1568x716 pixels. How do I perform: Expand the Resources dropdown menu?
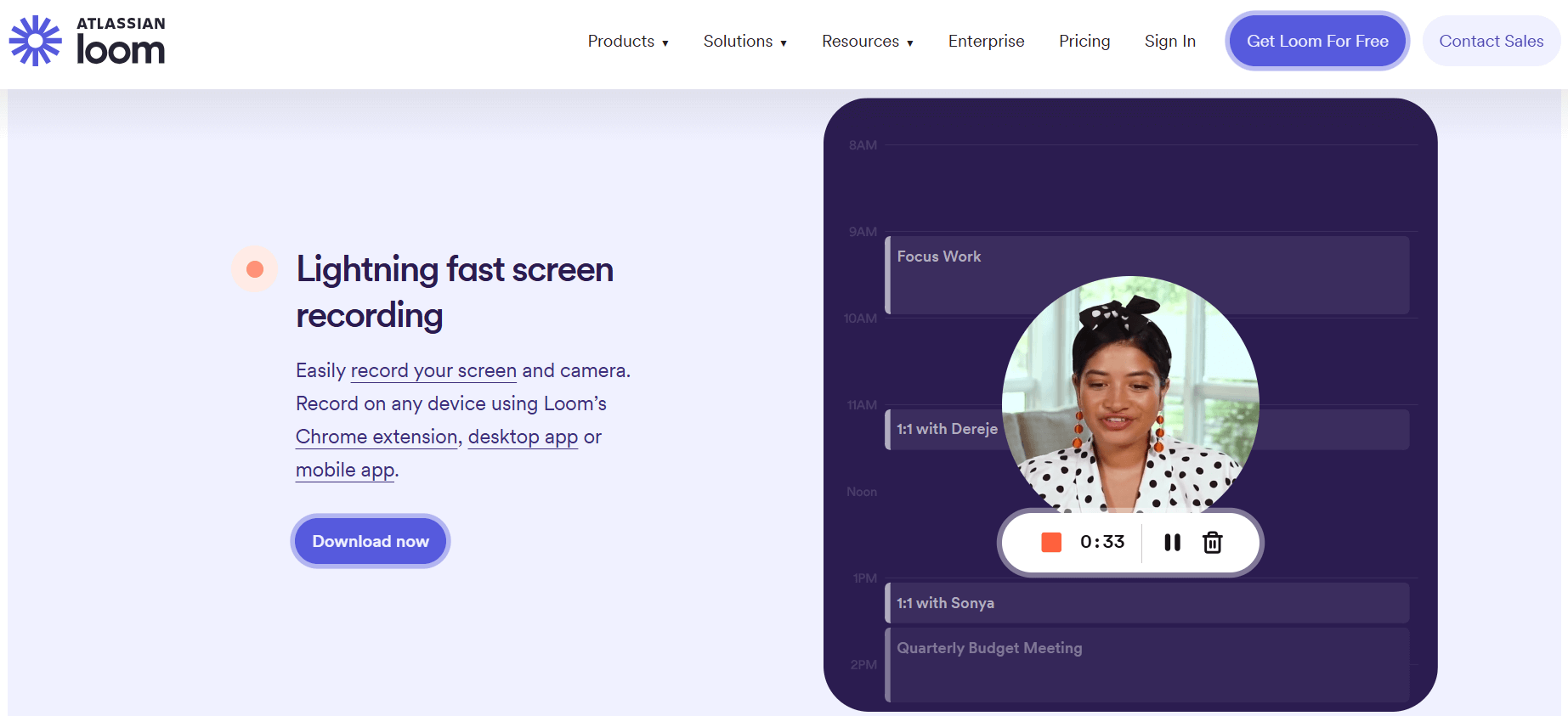coord(868,41)
